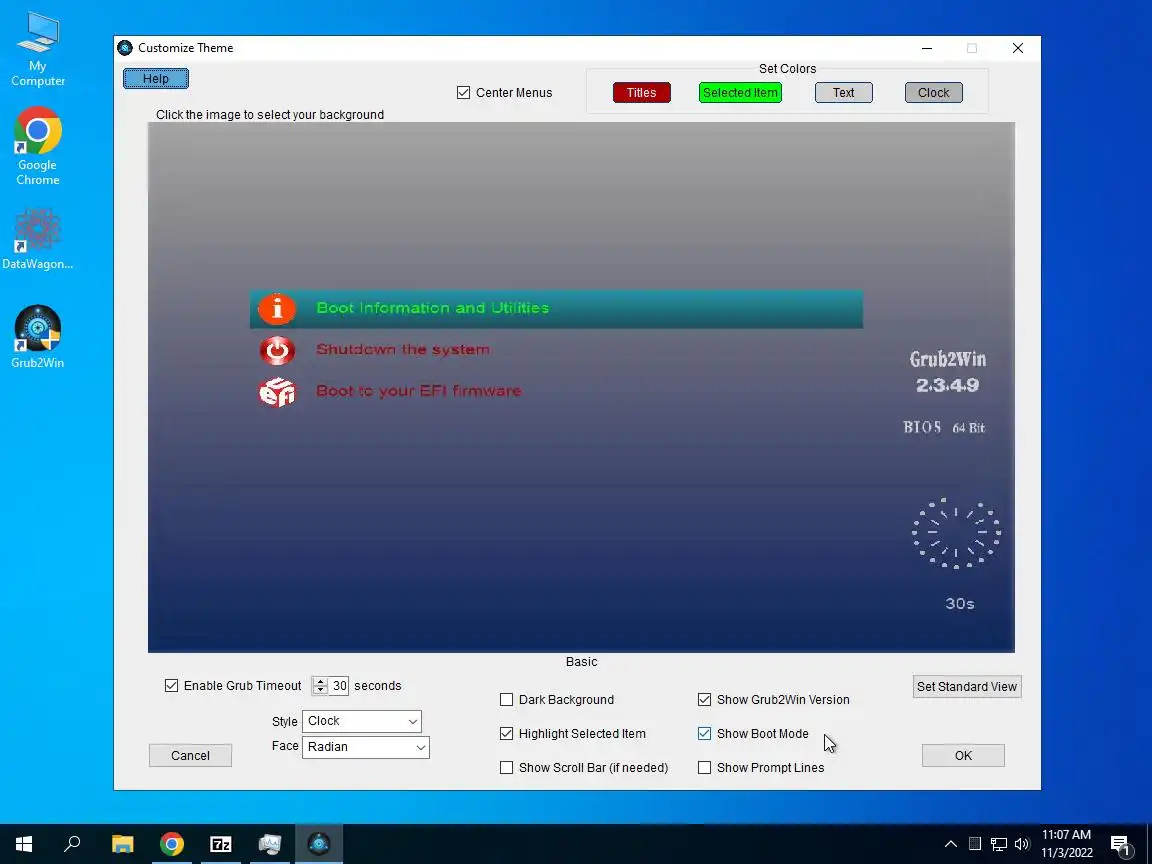This screenshot has width=1152, height=864.
Task: Toggle the Show Boot Mode checkbox
Action: pyautogui.click(x=705, y=733)
